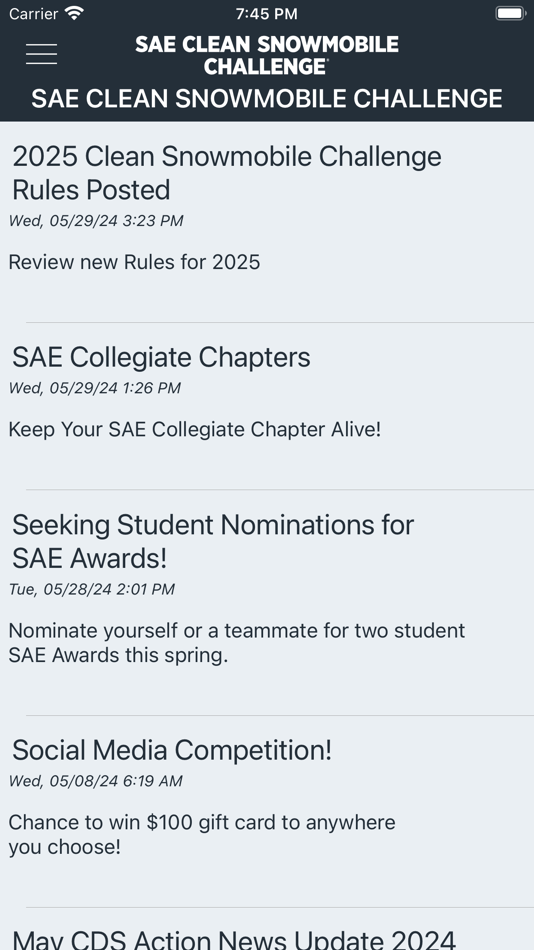This screenshot has width=534, height=950.
Task: Tap the Wed 05/29/24 1:26 PM timestamp
Action: click(x=95, y=388)
